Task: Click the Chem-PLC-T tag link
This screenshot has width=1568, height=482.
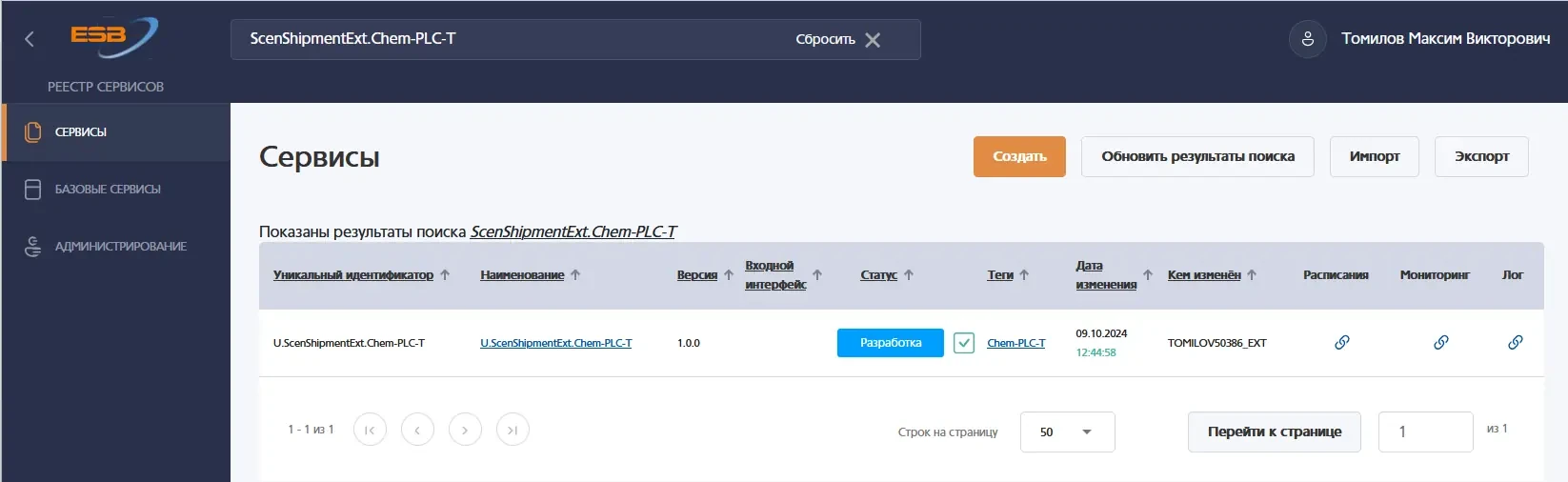Action: (x=1015, y=343)
